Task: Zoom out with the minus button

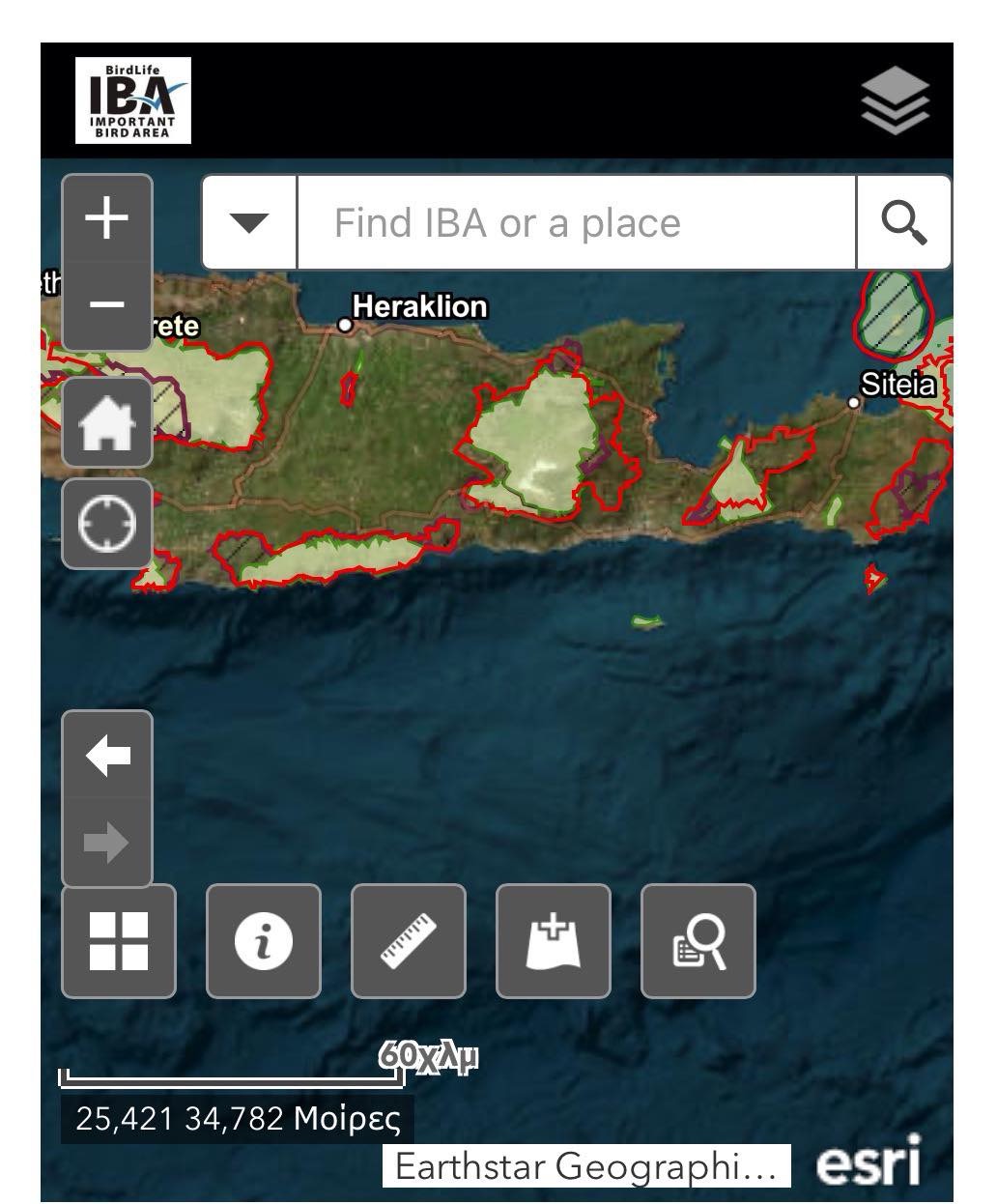Action: tap(107, 305)
